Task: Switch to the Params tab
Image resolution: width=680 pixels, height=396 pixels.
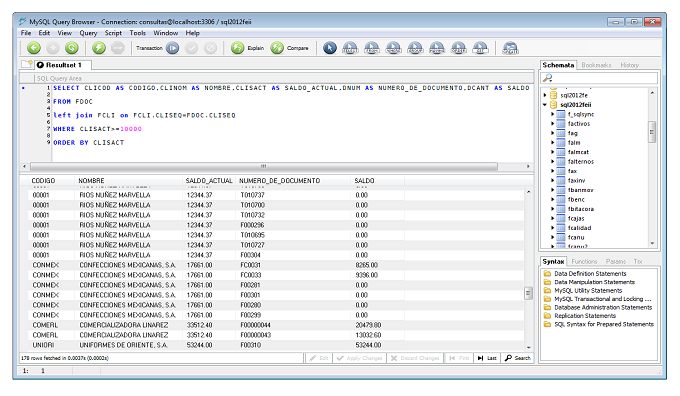Action: [x=616, y=262]
